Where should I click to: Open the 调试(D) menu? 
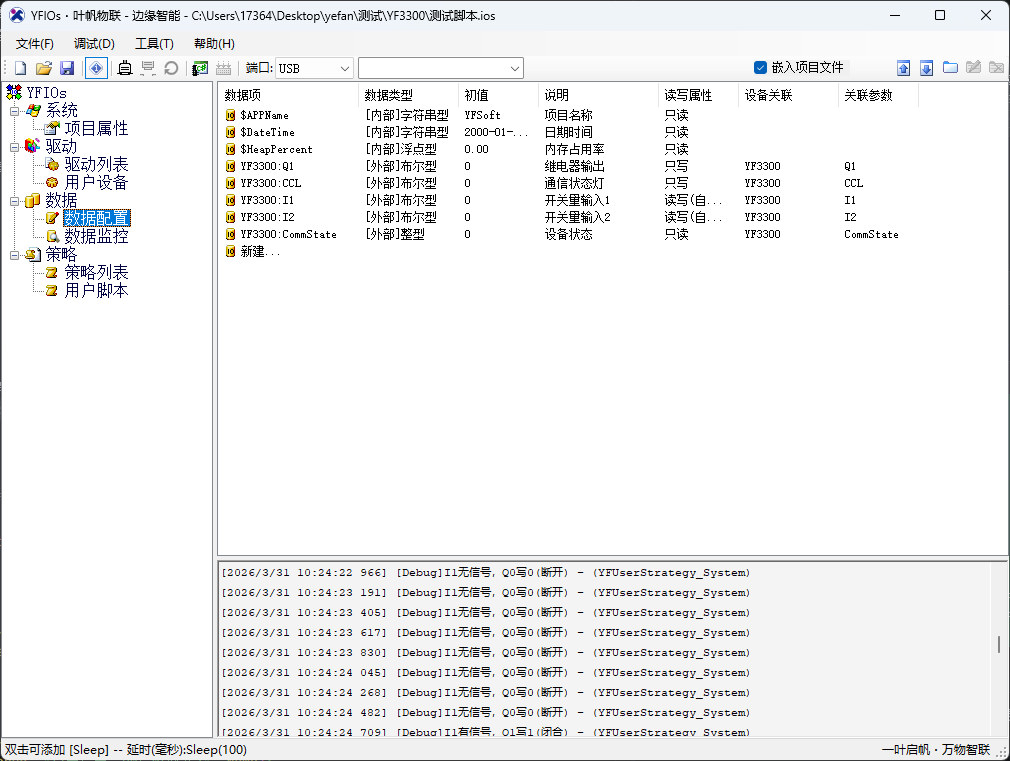pyautogui.click(x=94, y=43)
